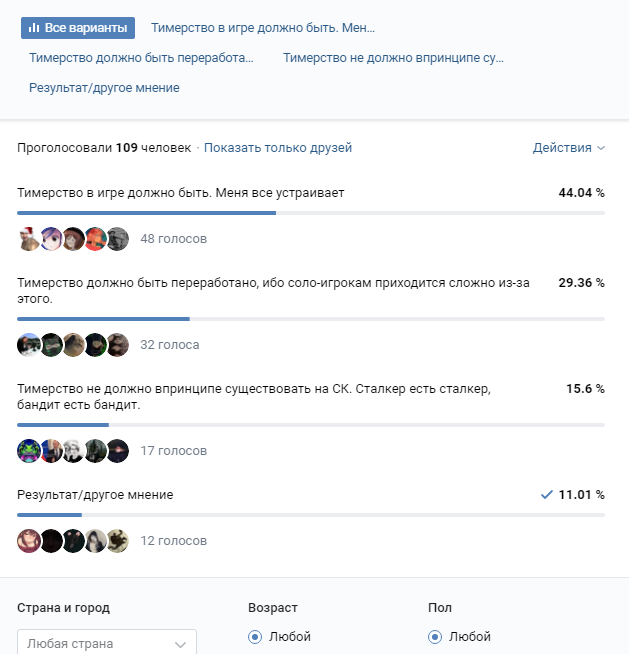Open the 32 голоса voters list

coord(170,345)
